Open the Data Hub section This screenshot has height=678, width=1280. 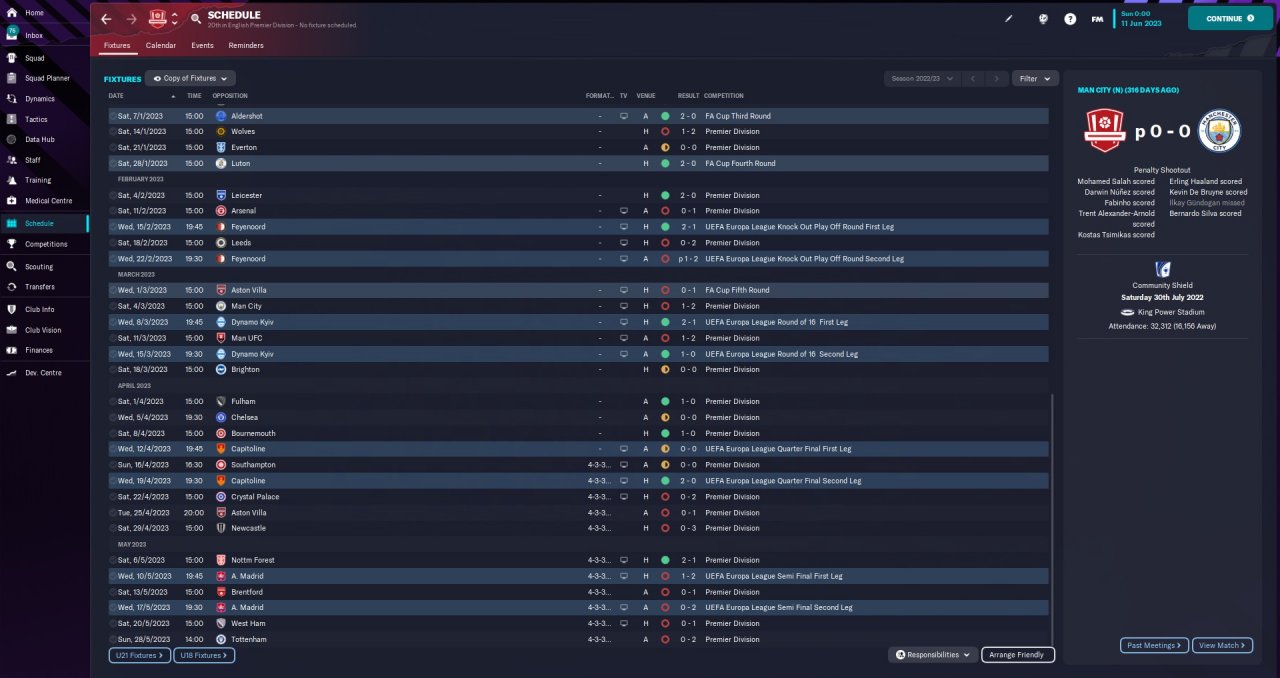[x=40, y=139]
